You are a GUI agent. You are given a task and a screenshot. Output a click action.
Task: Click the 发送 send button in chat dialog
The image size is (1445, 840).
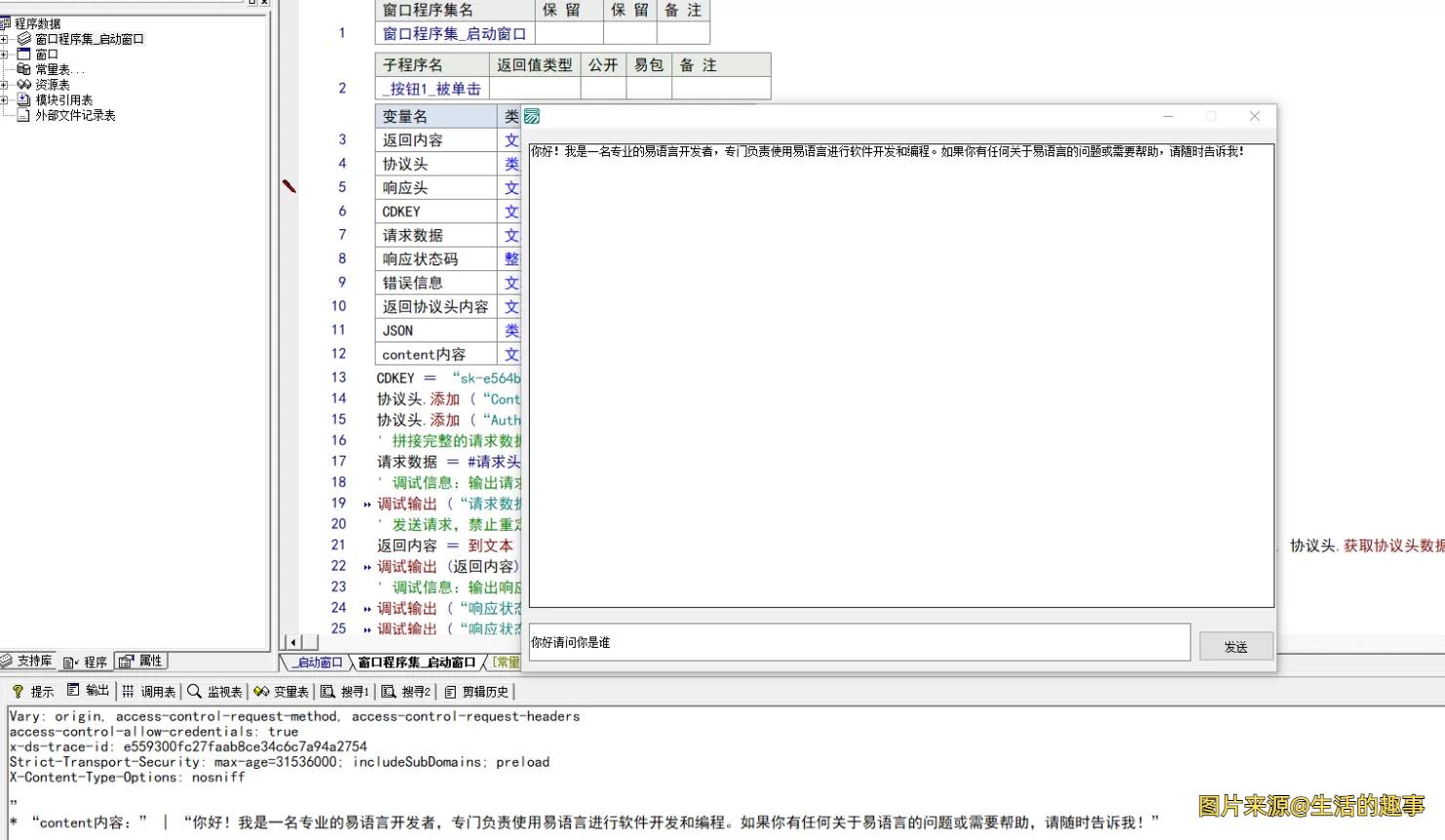click(x=1235, y=645)
